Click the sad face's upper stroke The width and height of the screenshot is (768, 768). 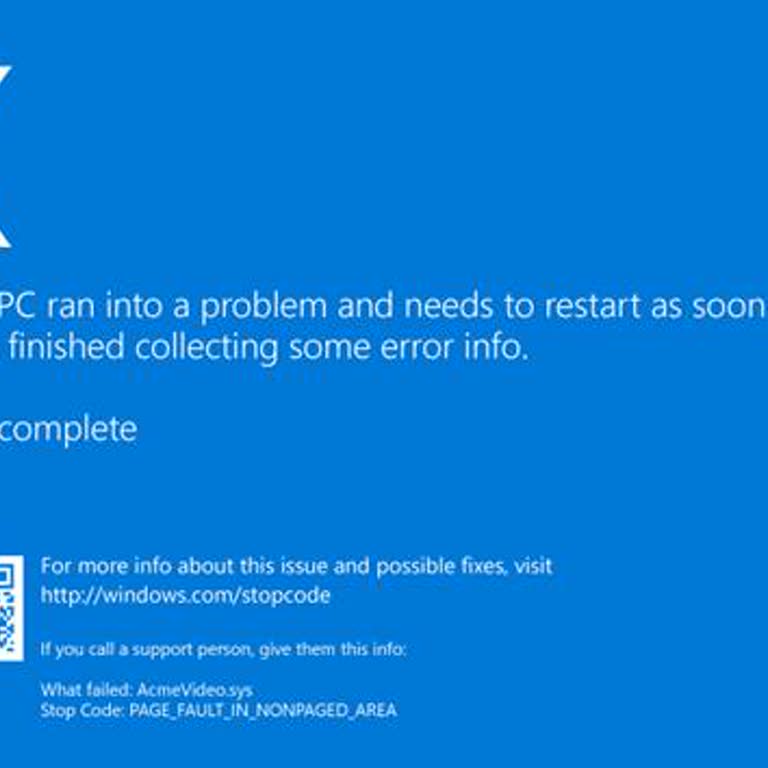click(5, 77)
